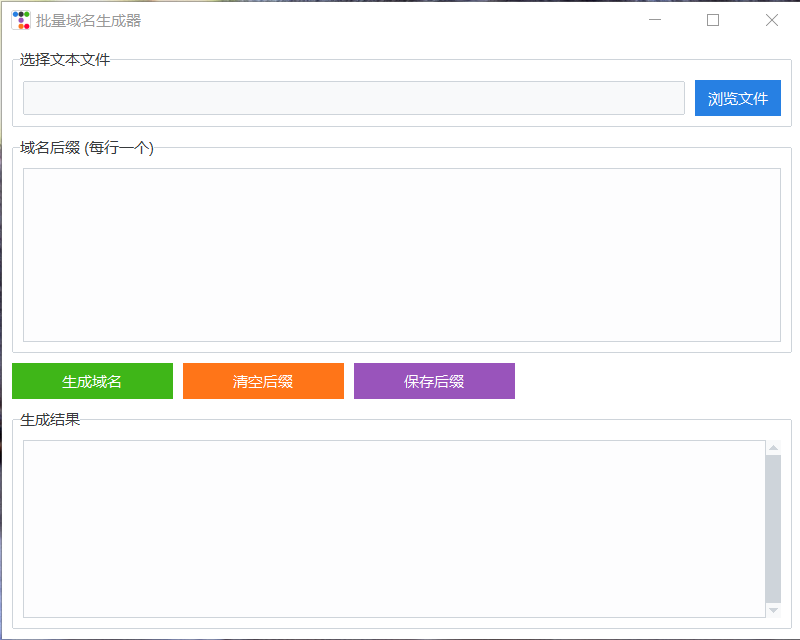This screenshot has width=800, height=640.
Task: Maximize the application window
Action: pyautogui.click(x=712, y=20)
